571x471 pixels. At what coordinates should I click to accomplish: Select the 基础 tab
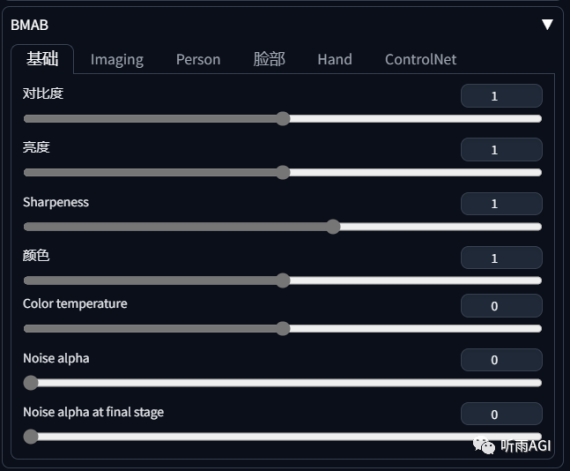coord(42,59)
